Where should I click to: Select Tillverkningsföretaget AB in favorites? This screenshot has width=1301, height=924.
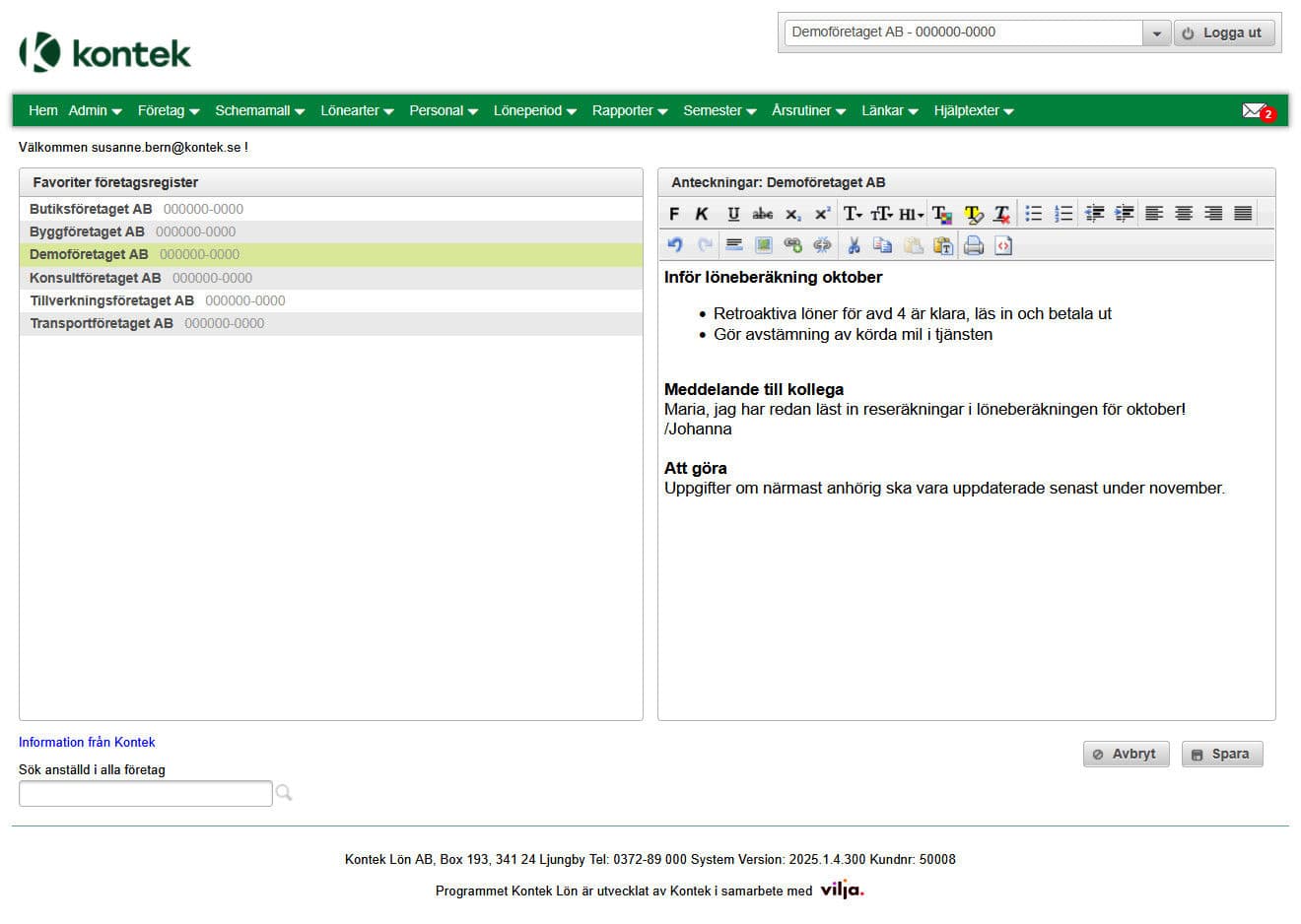[331, 300]
